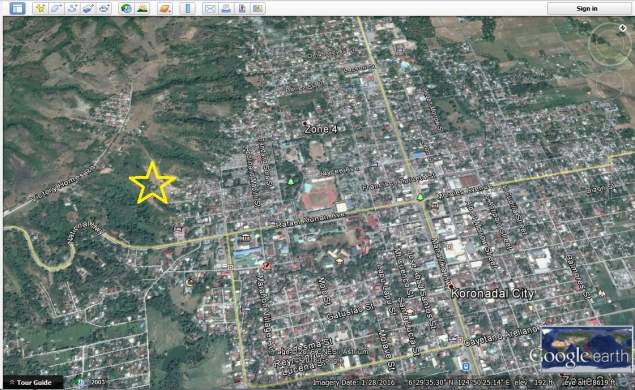Viewport: 635px width, 390px height.
Task: Toggle the sunlight across landscape icon
Action: pyautogui.click(x=143, y=8)
